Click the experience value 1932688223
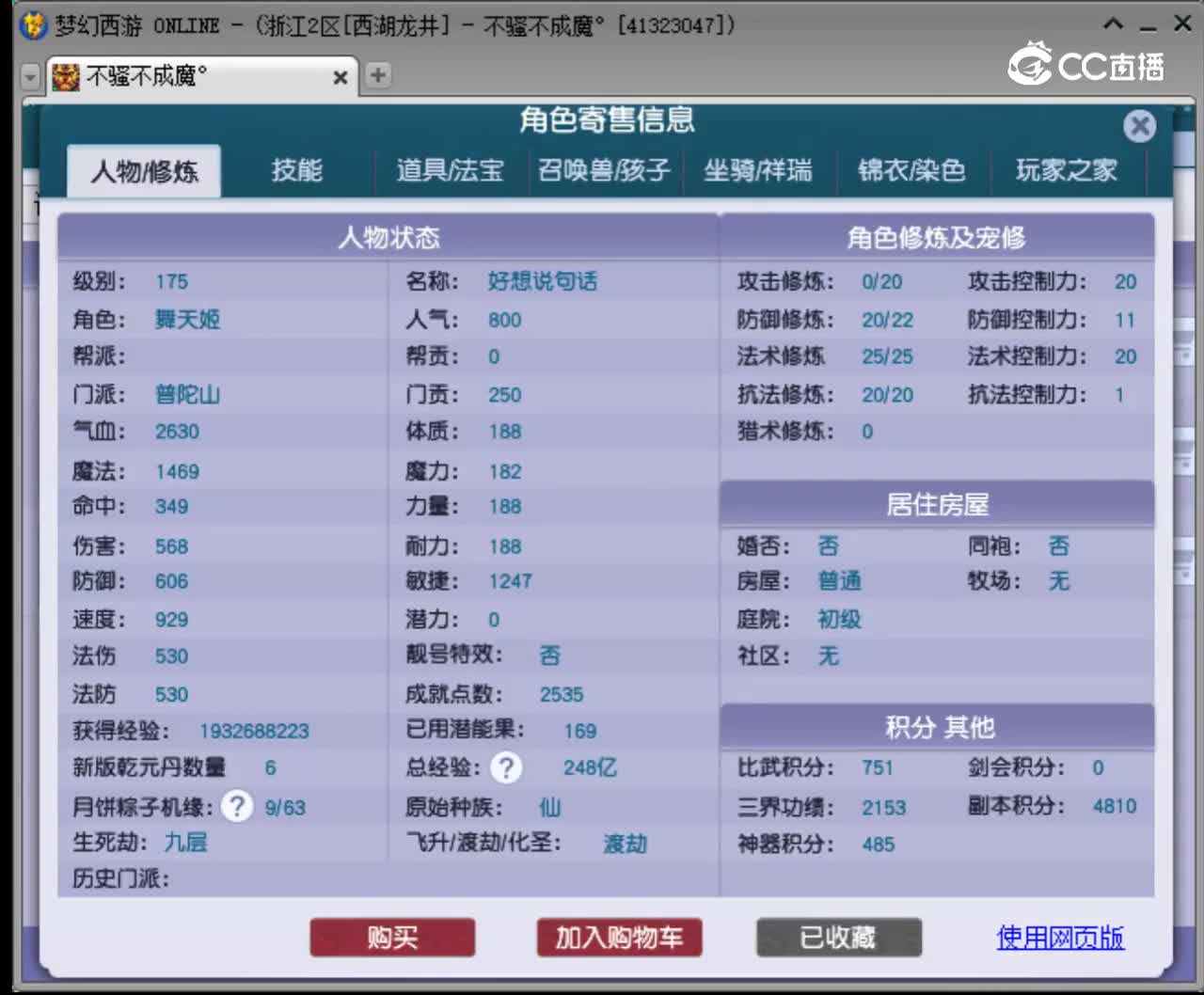 pyautogui.click(x=254, y=732)
